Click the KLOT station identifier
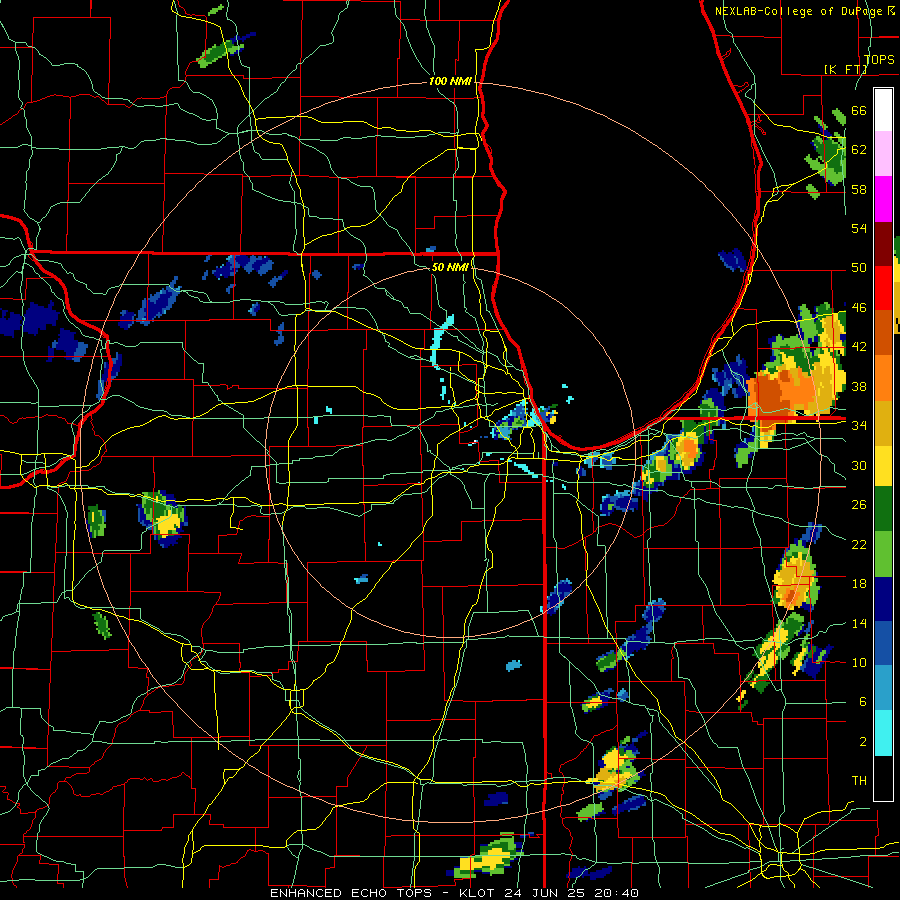Screen dimensions: 900x900 click(x=479, y=893)
